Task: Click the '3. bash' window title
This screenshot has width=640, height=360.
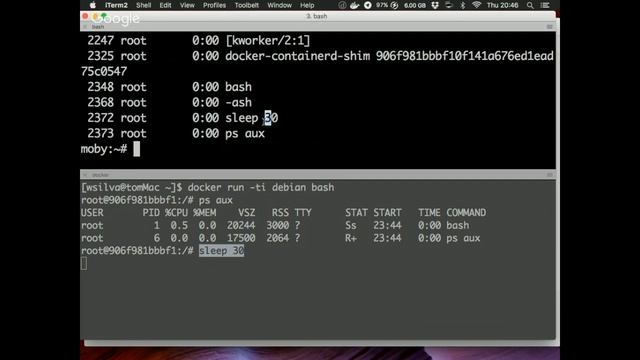Action: (x=317, y=16)
